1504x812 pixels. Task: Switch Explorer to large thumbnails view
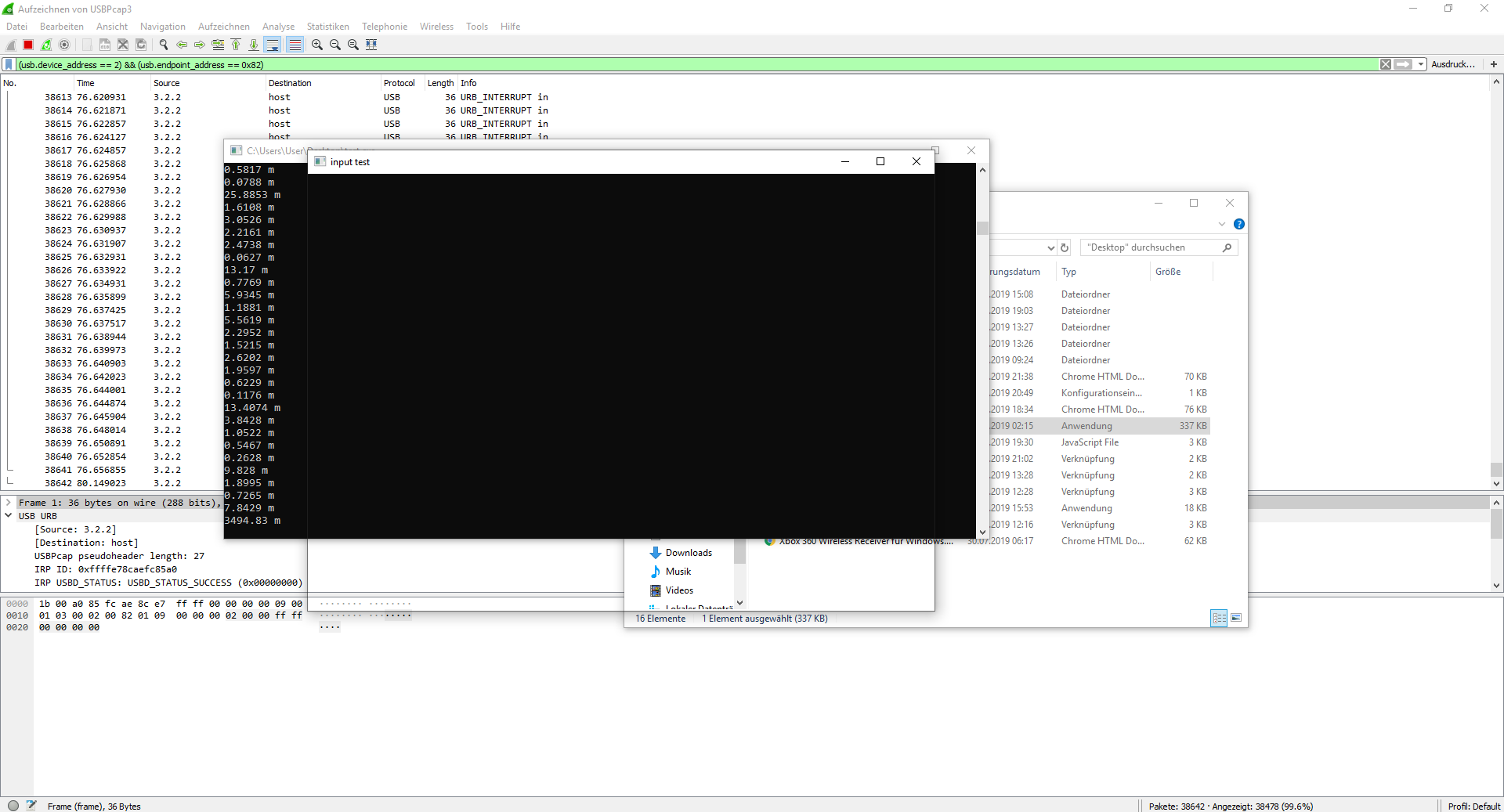pyautogui.click(x=1235, y=618)
